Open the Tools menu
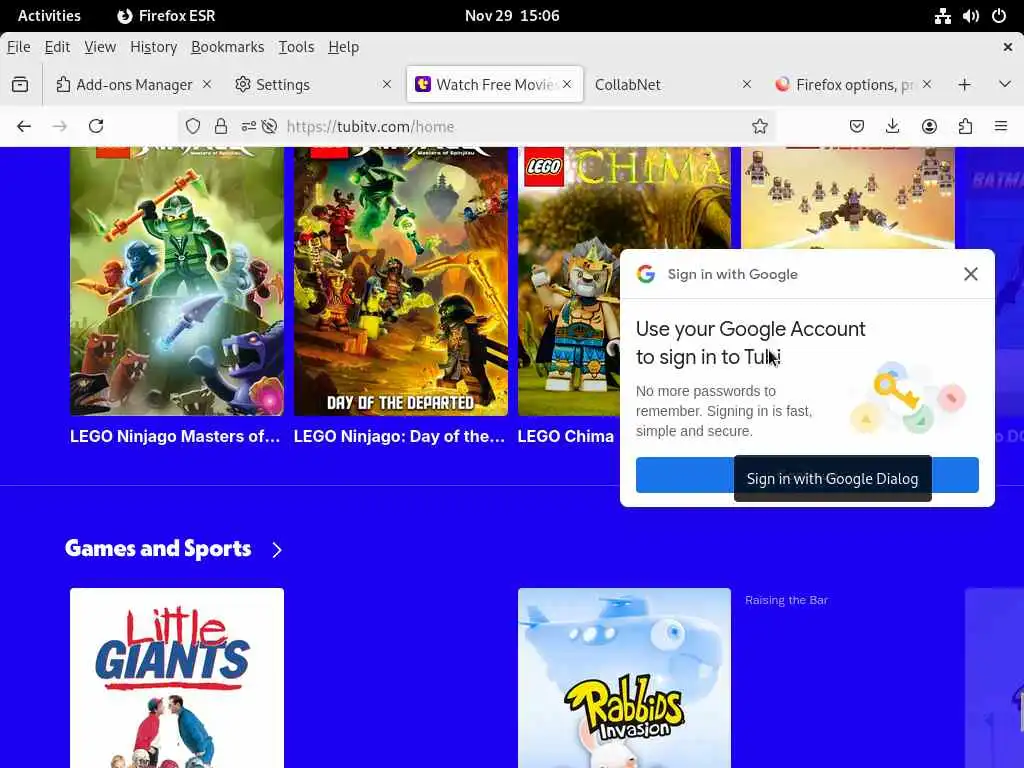The image size is (1024, 768). [296, 47]
